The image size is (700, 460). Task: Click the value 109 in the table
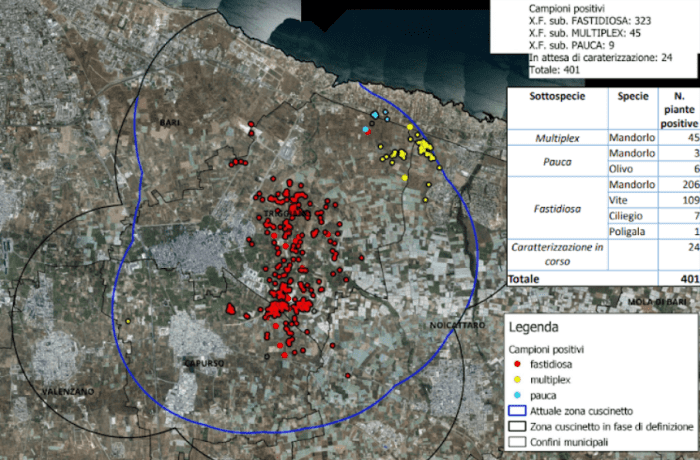click(691, 200)
